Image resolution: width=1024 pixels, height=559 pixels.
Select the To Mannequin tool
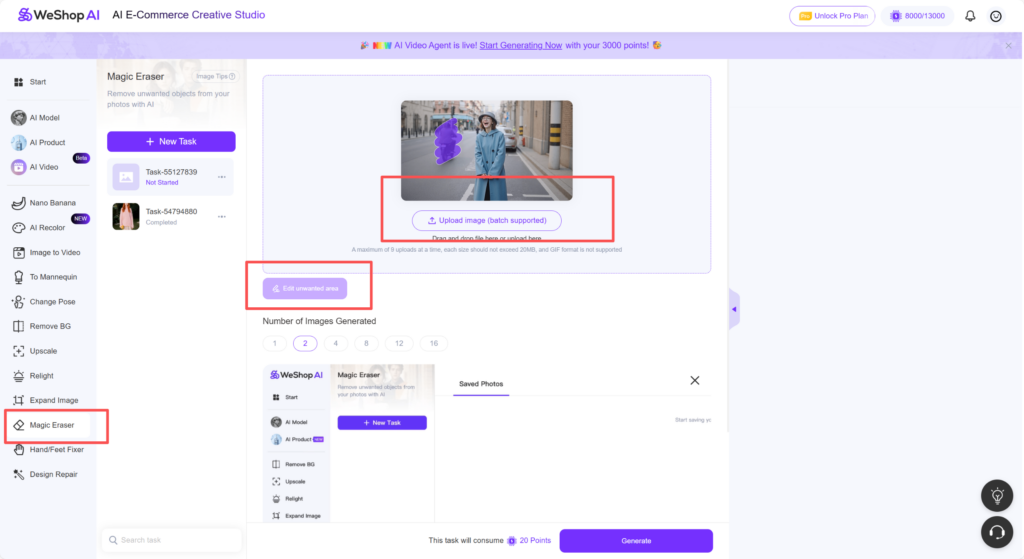(45, 277)
